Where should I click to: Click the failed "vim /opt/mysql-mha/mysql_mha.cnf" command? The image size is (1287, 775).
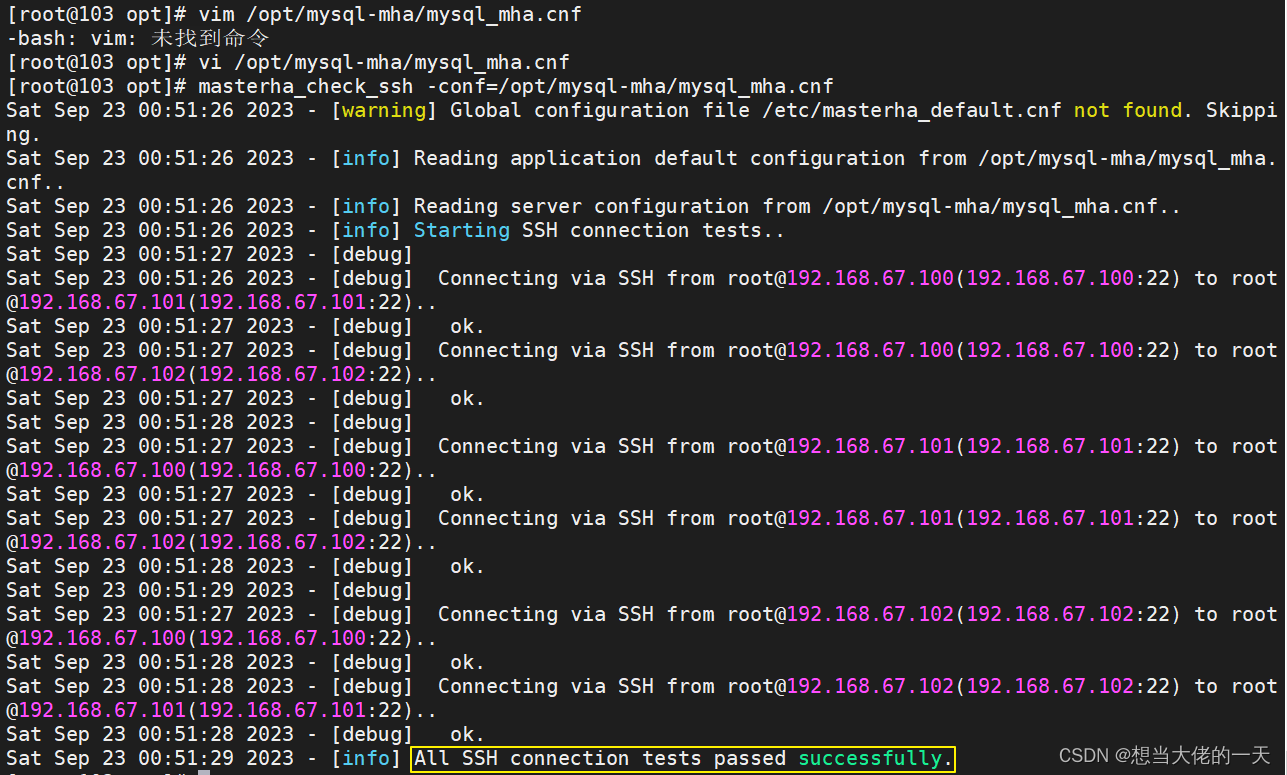pos(389,15)
